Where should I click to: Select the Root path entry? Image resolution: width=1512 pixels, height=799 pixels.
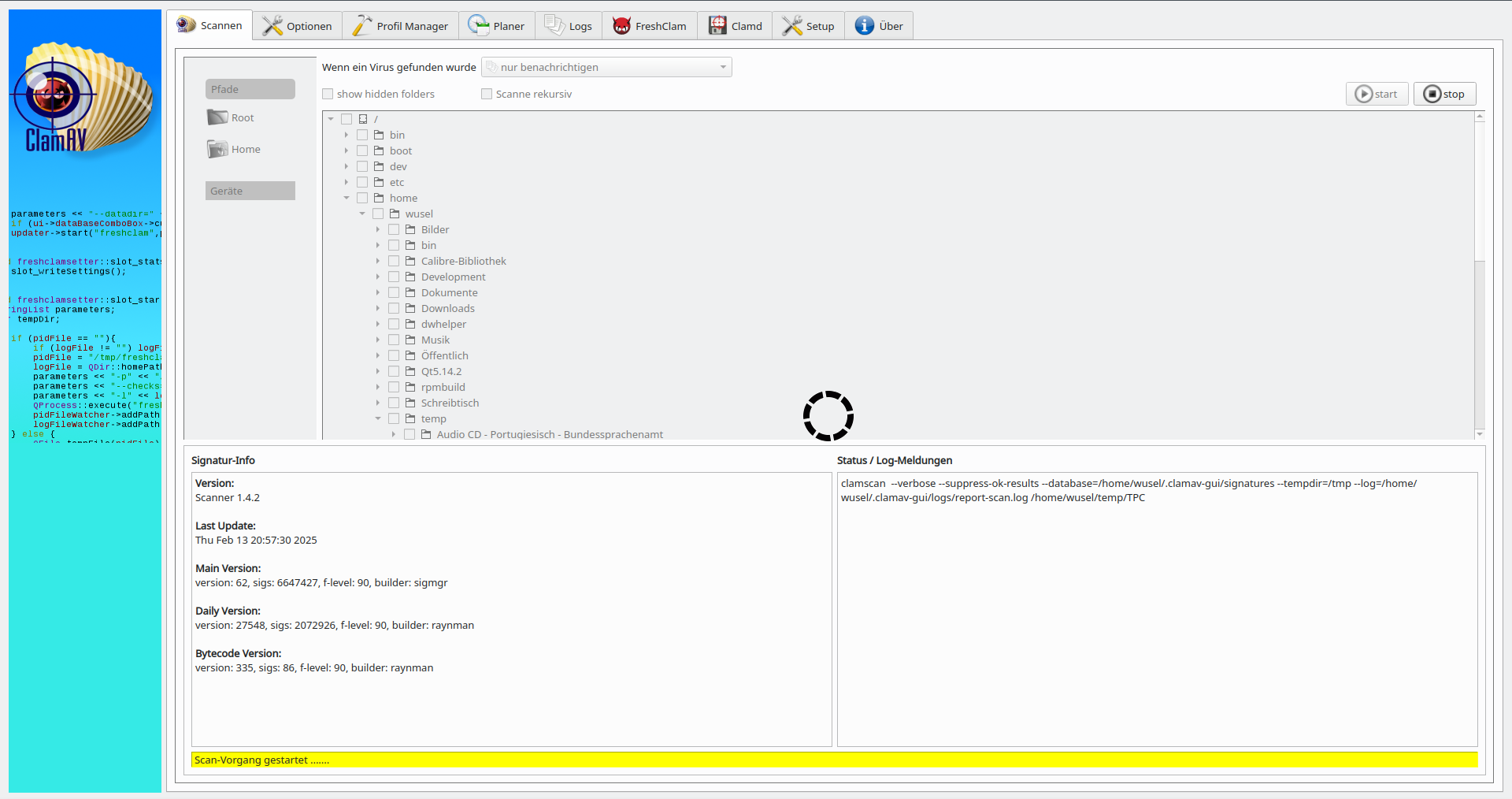pyautogui.click(x=232, y=117)
